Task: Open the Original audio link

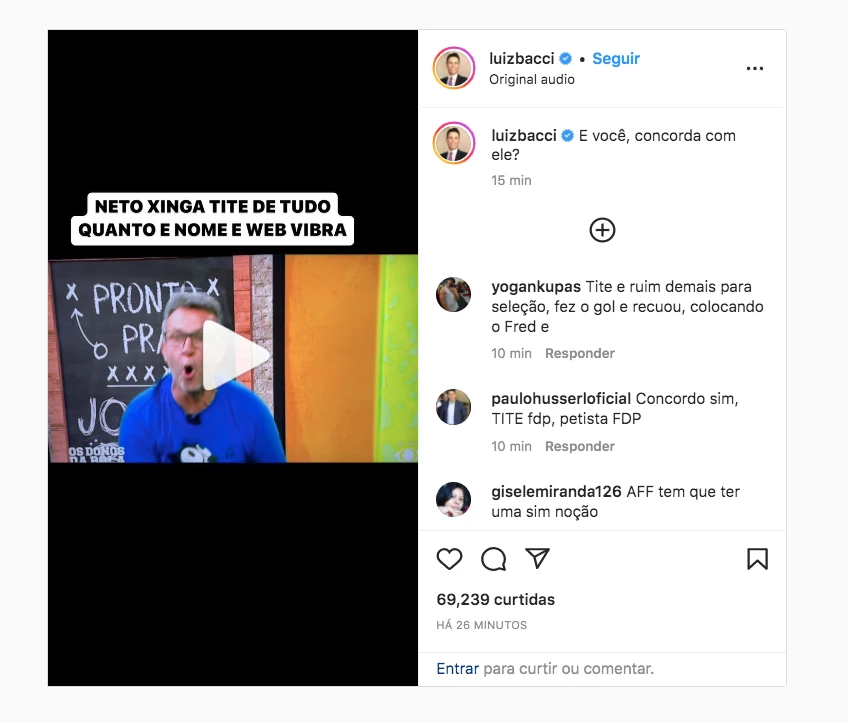Action: pyautogui.click(x=532, y=79)
